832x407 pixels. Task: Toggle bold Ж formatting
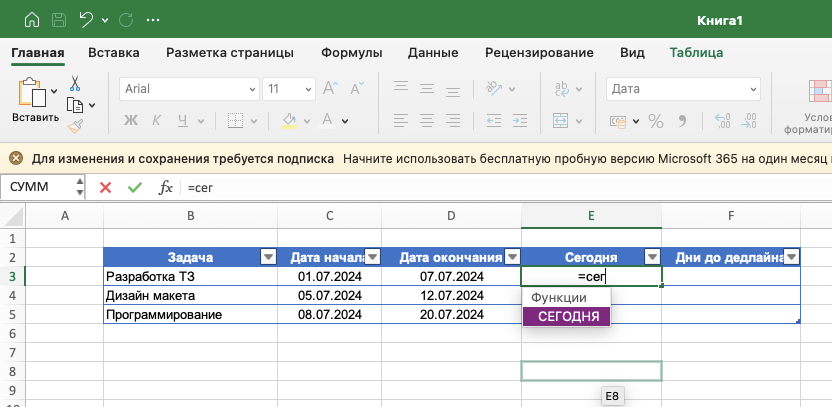(131, 121)
